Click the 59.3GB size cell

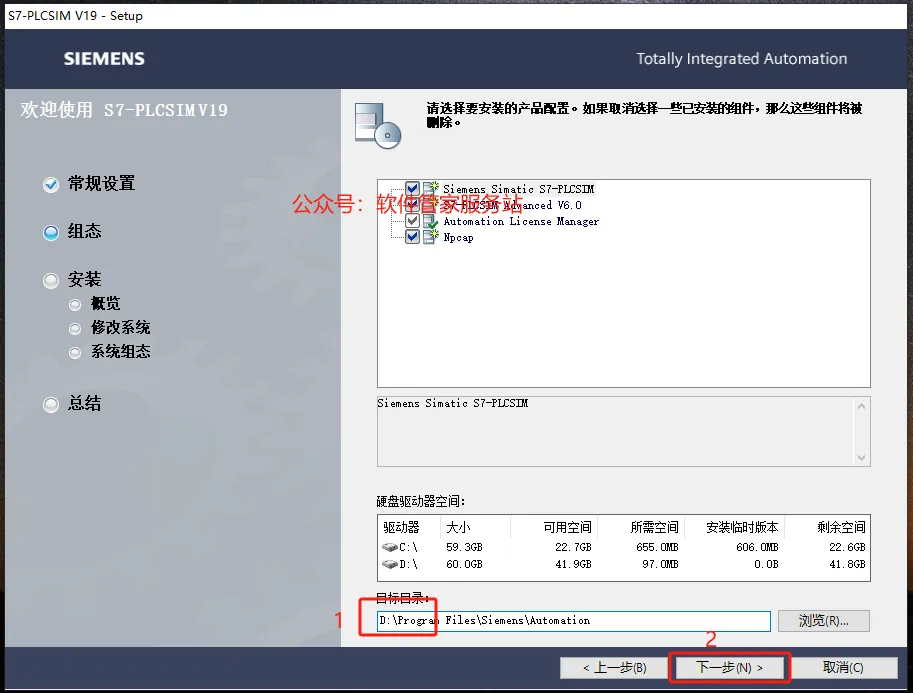(x=464, y=547)
